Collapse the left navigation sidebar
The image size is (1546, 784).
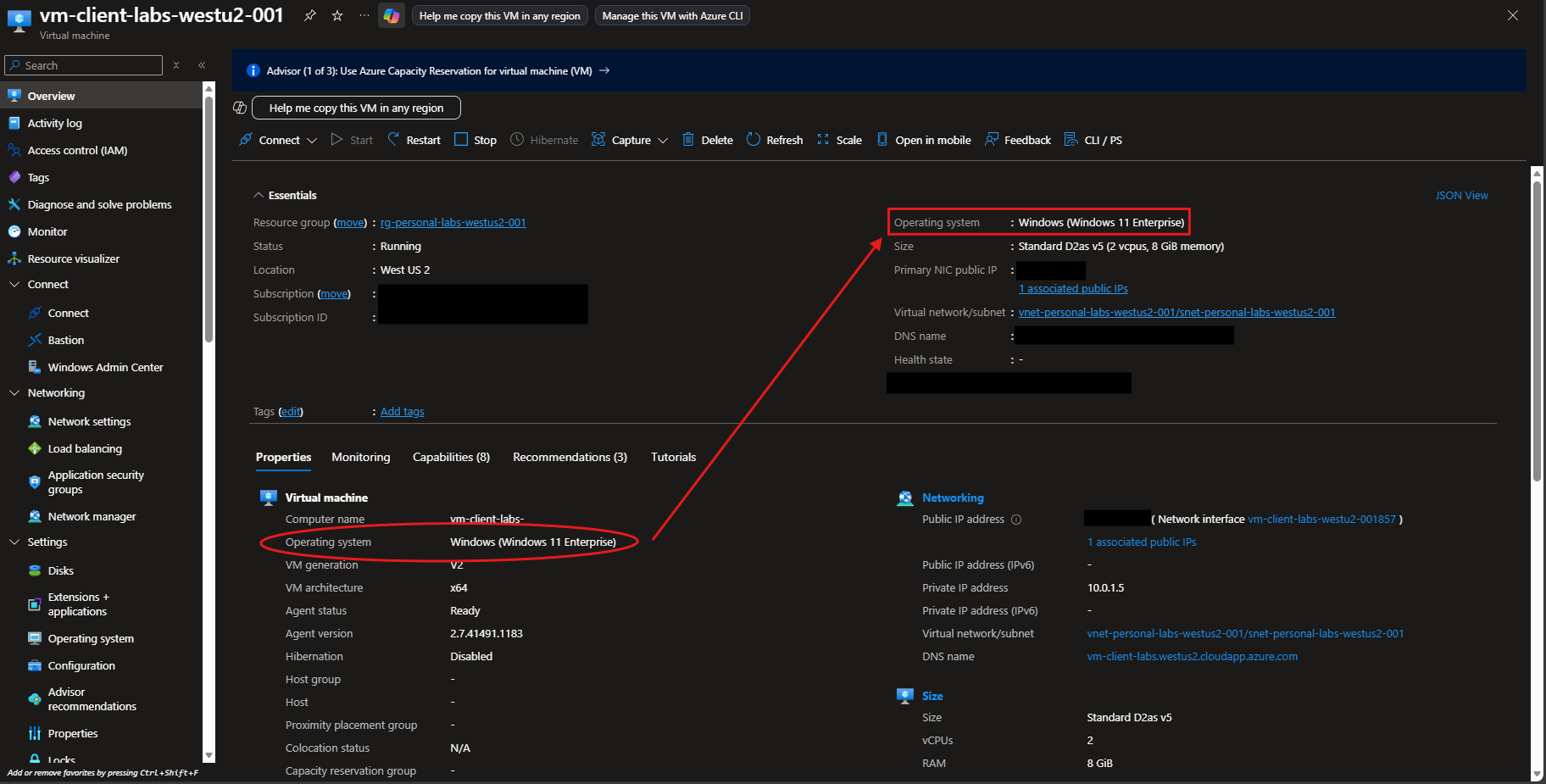[203, 64]
